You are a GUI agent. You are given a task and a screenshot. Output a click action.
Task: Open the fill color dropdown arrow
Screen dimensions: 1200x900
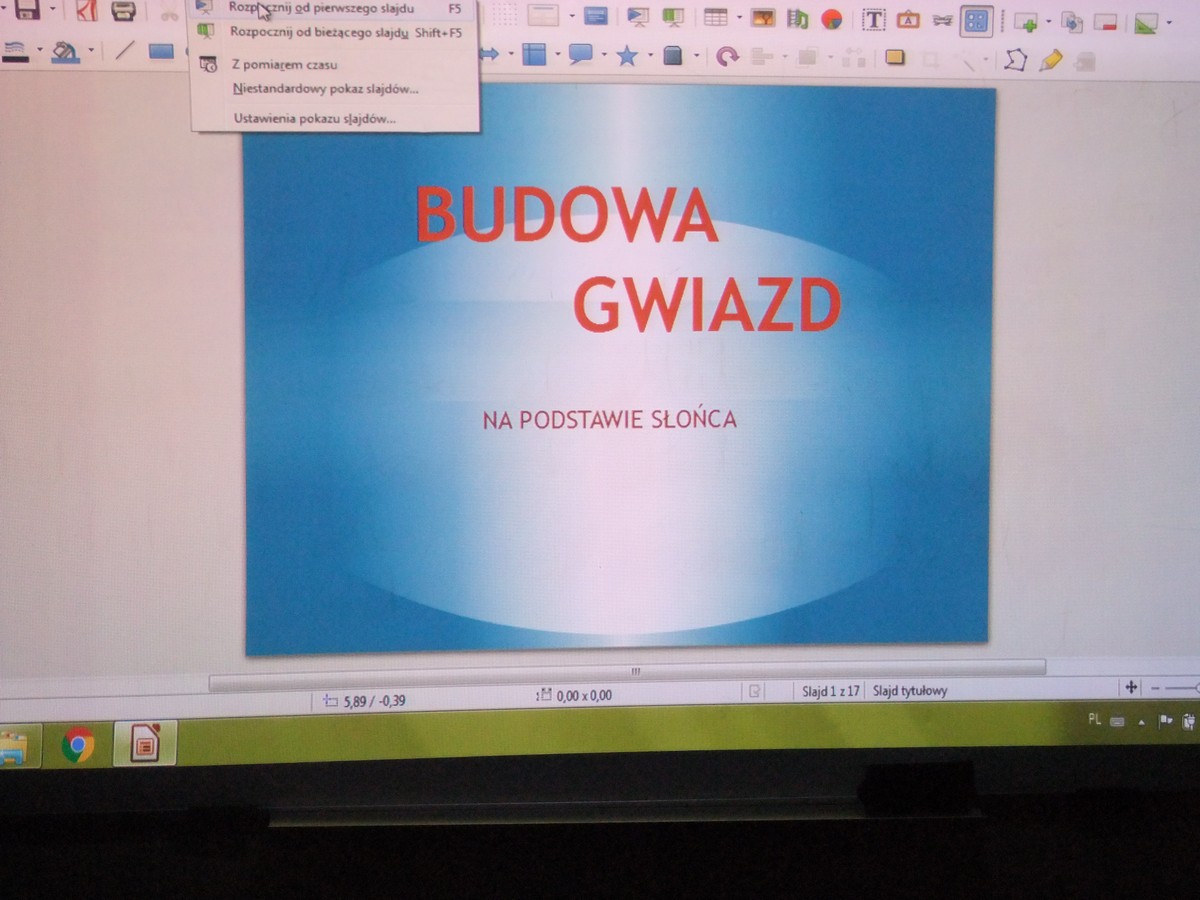coord(90,51)
